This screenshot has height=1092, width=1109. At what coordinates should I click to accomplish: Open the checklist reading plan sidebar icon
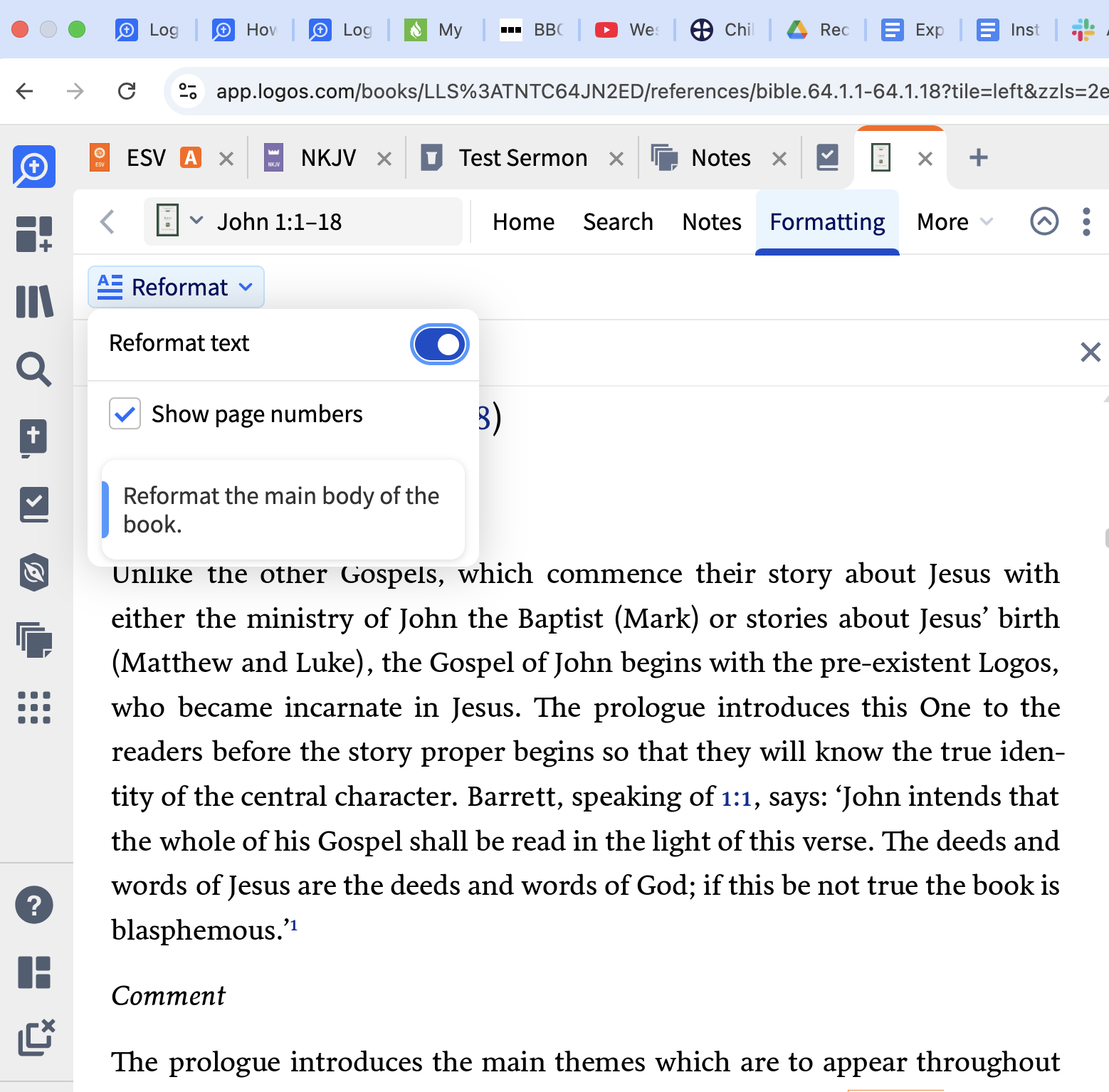click(x=34, y=505)
